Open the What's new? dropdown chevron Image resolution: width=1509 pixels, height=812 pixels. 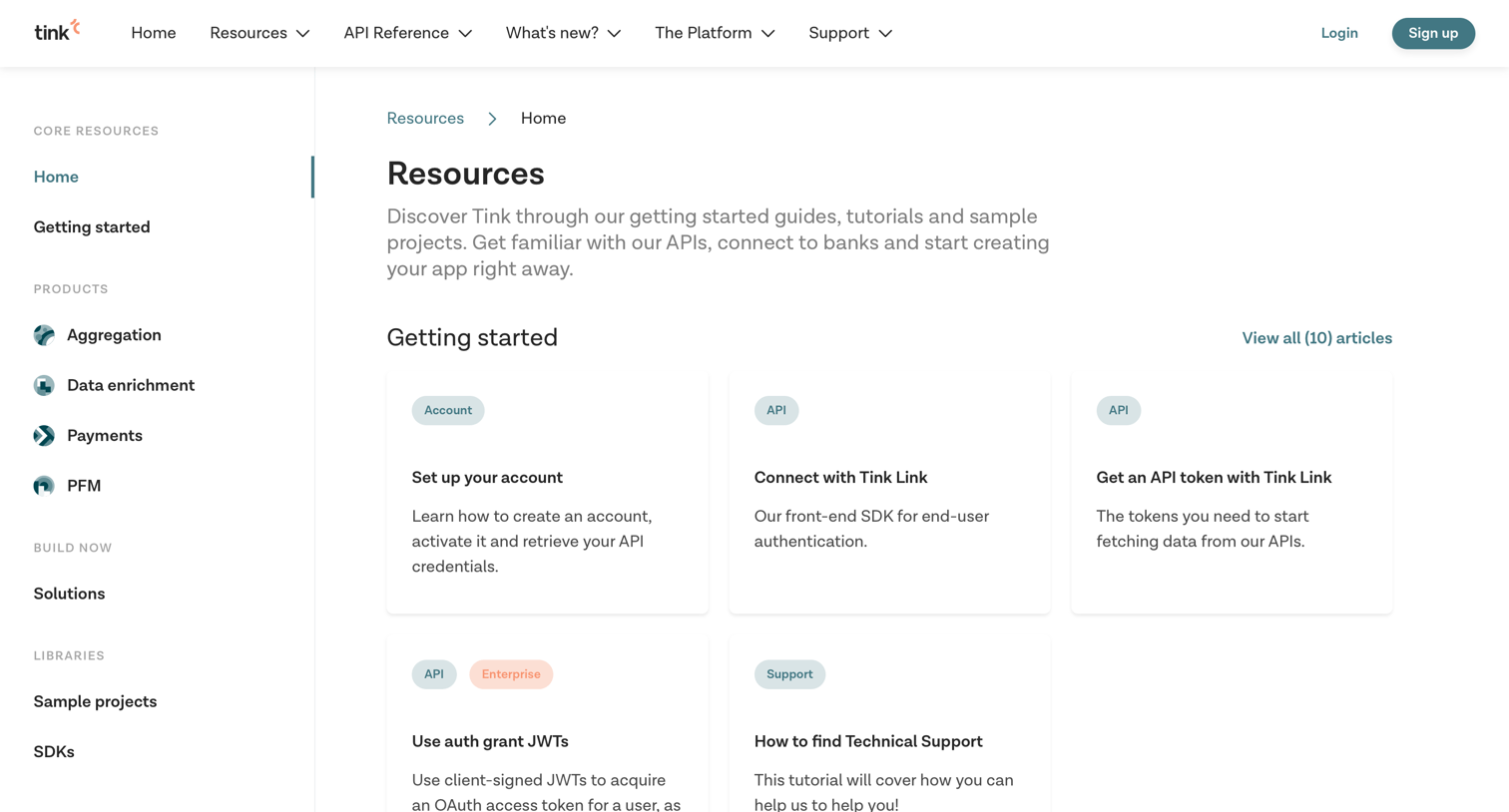[x=614, y=34]
